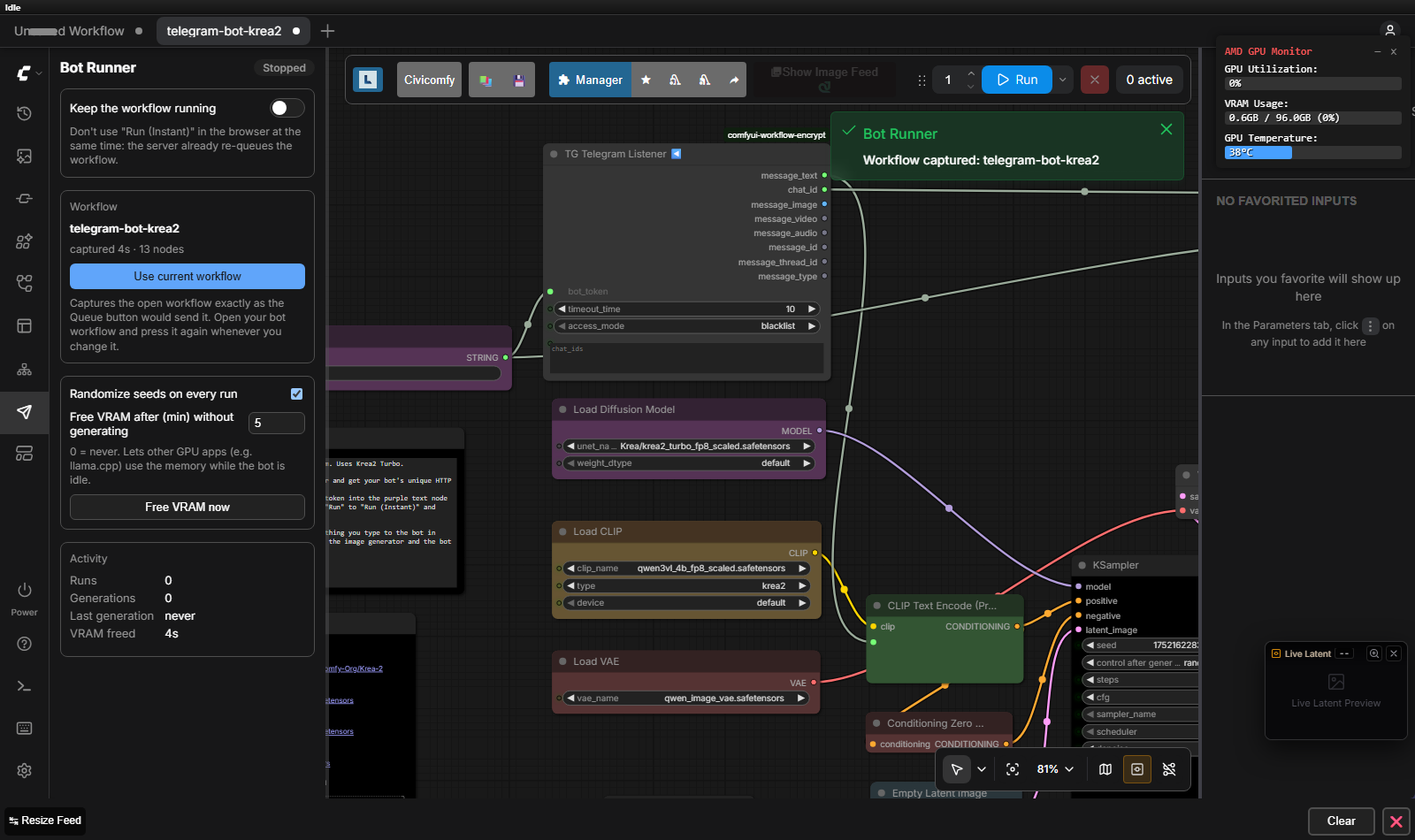Image resolution: width=1415 pixels, height=840 pixels.
Task: Open the settings gear icon
Action: point(24,771)
